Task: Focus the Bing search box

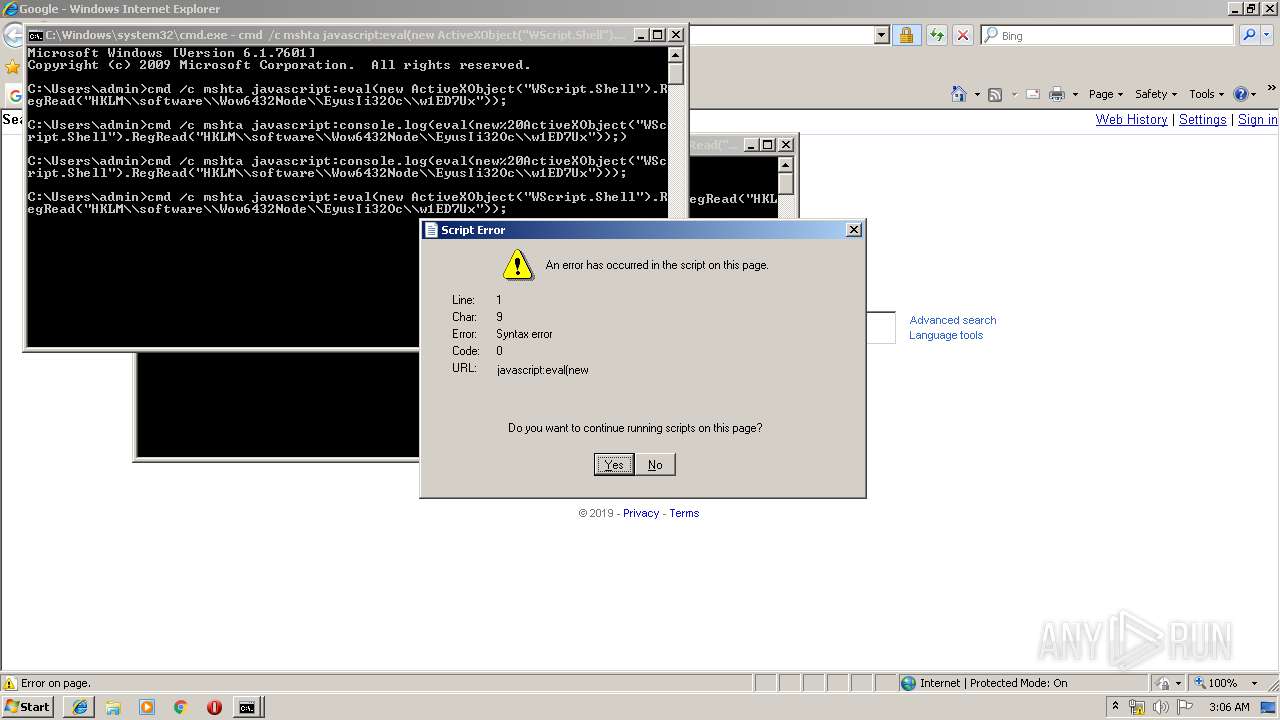Action: point(1107,35)
